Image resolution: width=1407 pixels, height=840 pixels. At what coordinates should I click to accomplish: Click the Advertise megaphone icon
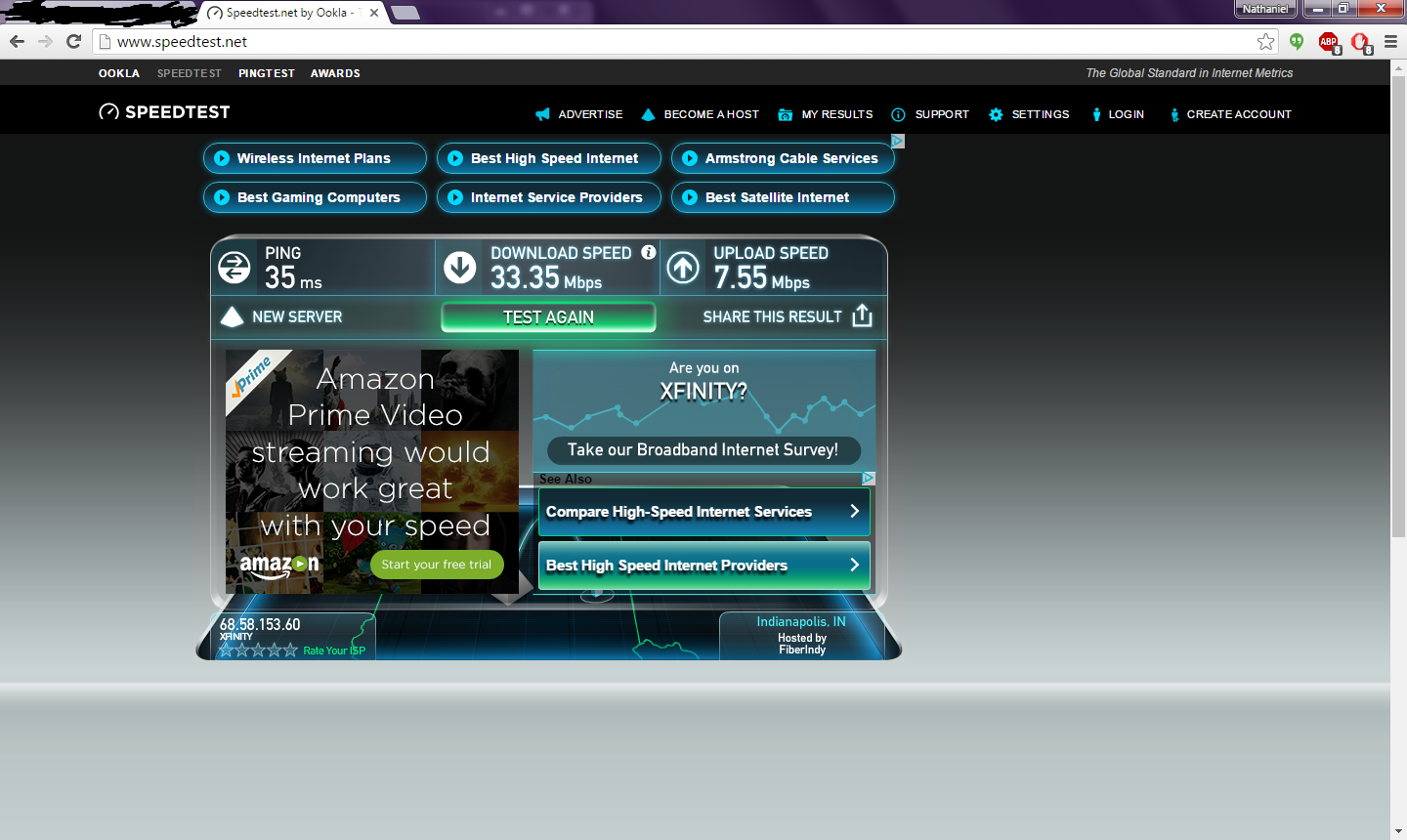tap(542, 114)
